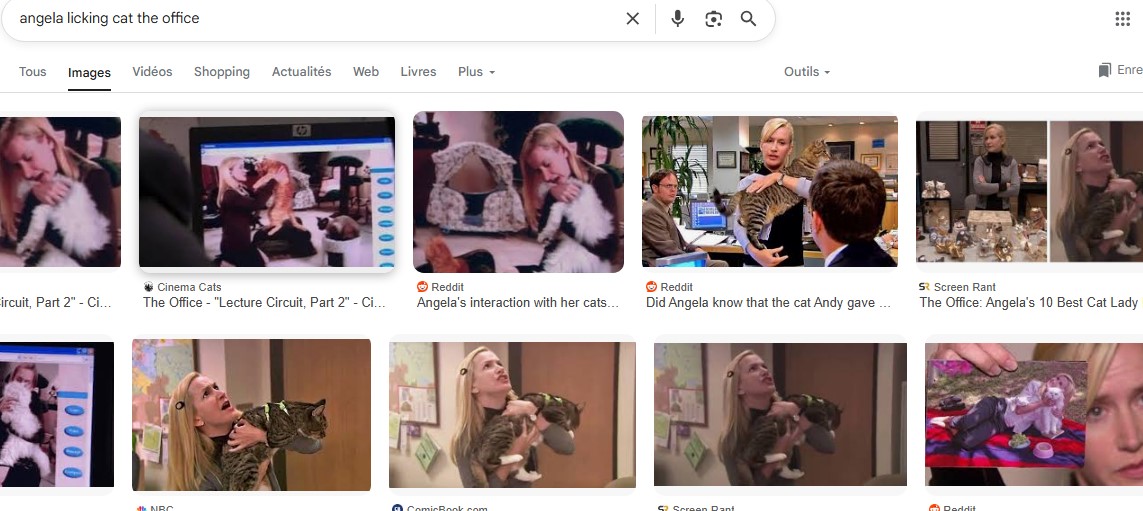The width and height of the screenshot is (1143, 511).
Task: Click the Reddit icon under Angela's interaction result
Action: 422,286
